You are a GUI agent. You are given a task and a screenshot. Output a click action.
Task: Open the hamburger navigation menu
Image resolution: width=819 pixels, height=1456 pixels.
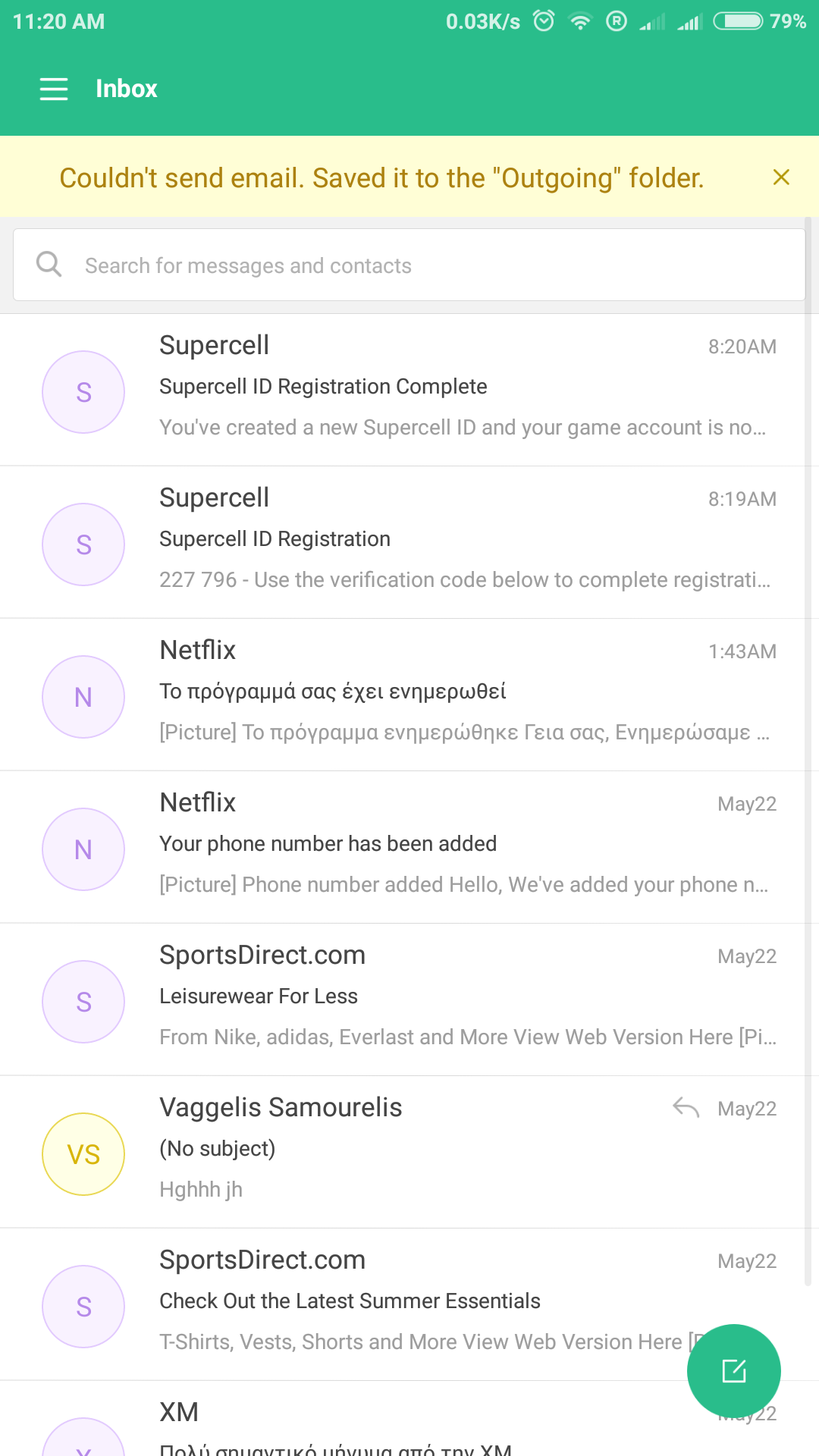point(54,89)
